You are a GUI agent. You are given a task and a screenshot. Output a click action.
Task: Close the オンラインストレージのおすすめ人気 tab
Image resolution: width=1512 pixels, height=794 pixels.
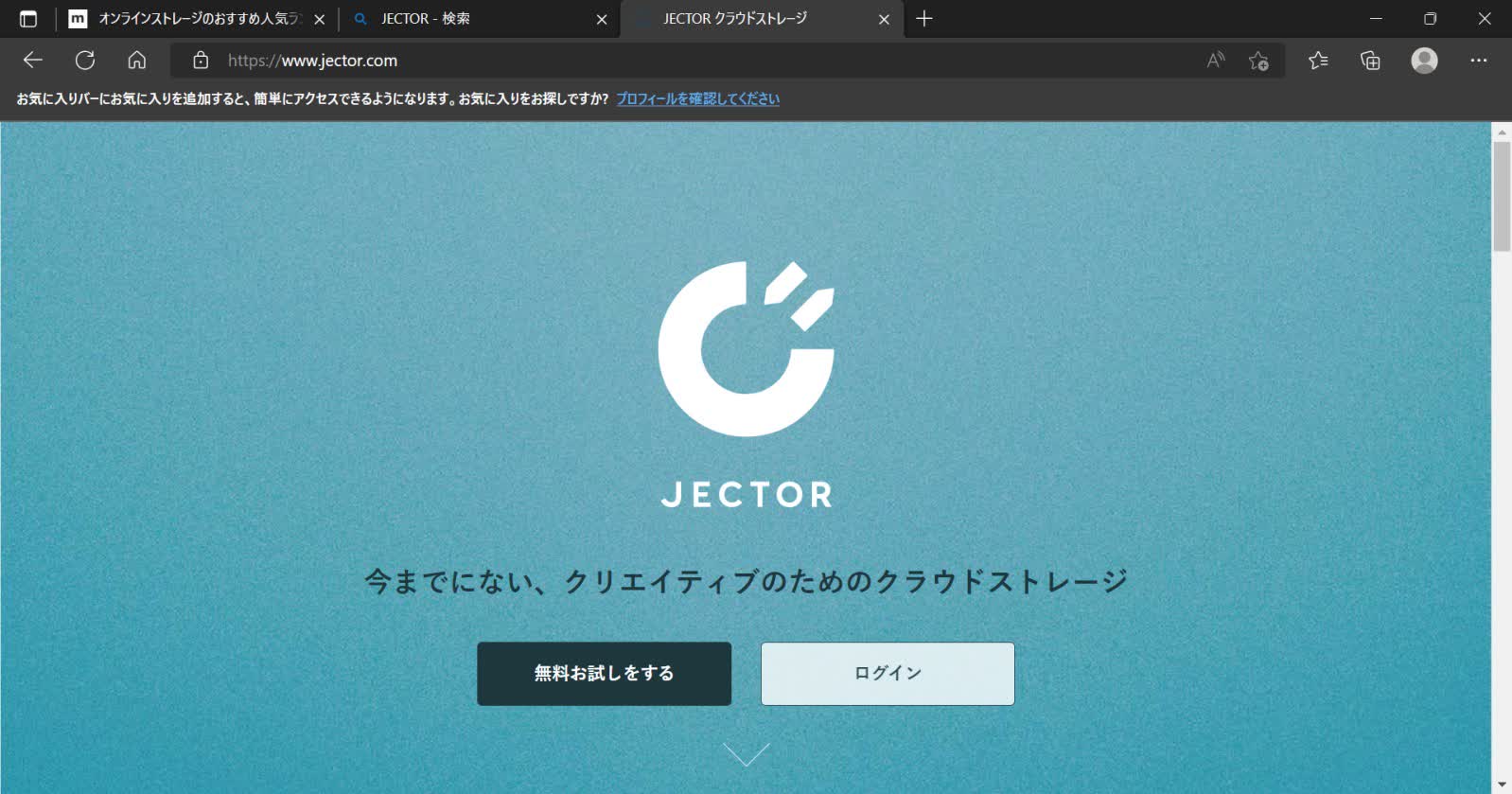(x=320, y=19)
